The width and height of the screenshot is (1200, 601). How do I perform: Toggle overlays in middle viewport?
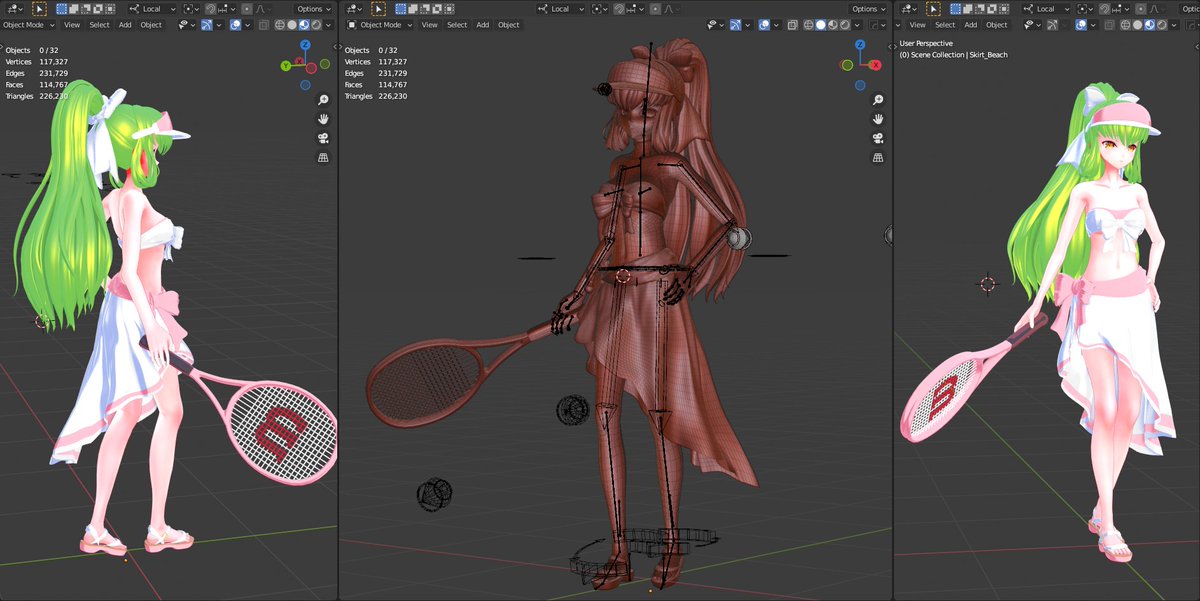764,25
